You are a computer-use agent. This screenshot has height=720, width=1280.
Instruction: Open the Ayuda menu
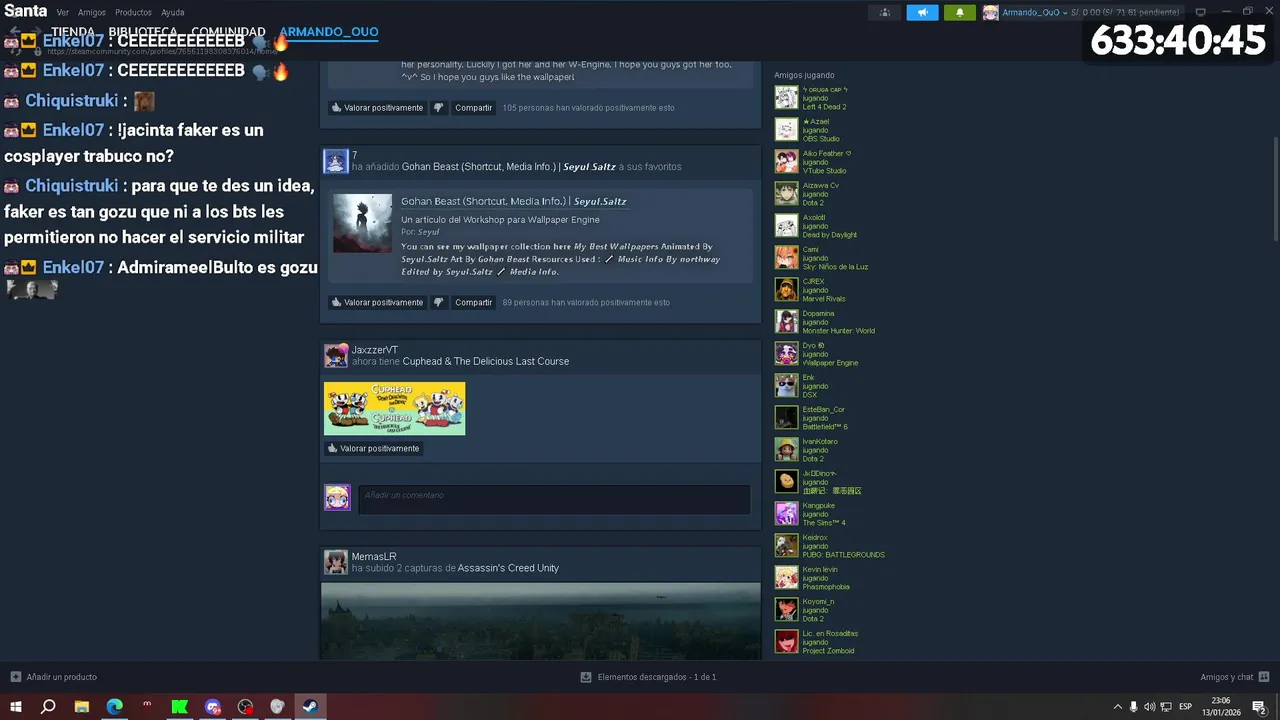pyautogui.click(x=173, y=13)
